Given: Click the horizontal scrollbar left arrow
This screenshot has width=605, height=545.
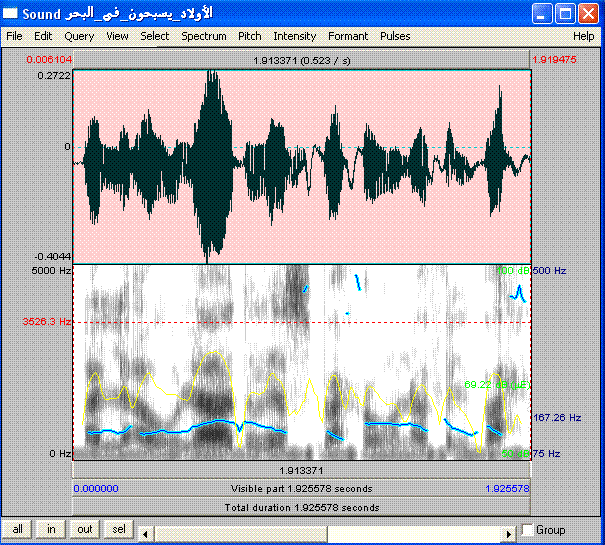Looking at the screenshot, I should pyautogui.click(x=144, y=530).
